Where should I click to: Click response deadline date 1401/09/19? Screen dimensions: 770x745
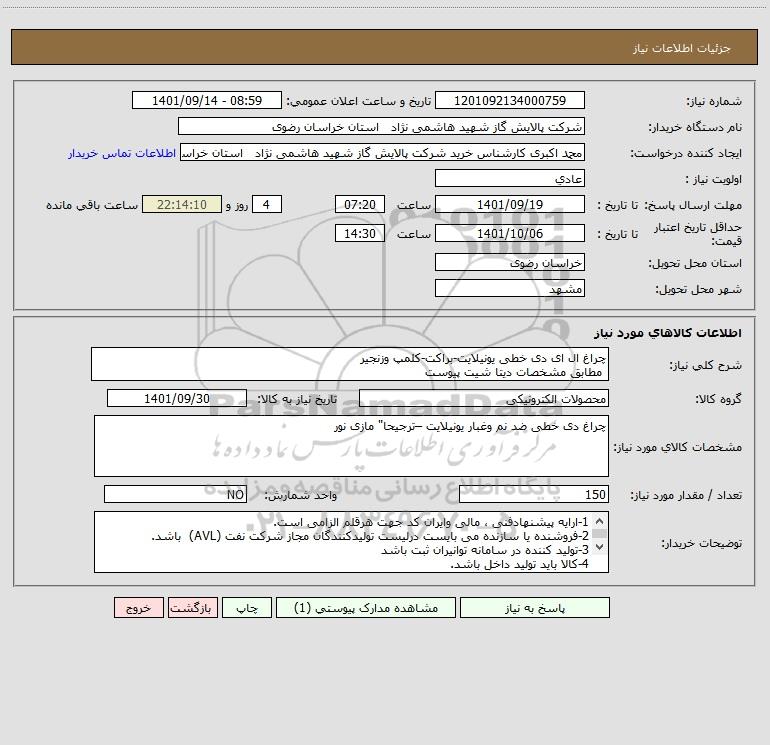pyautogui.click(x=510, y=204)
